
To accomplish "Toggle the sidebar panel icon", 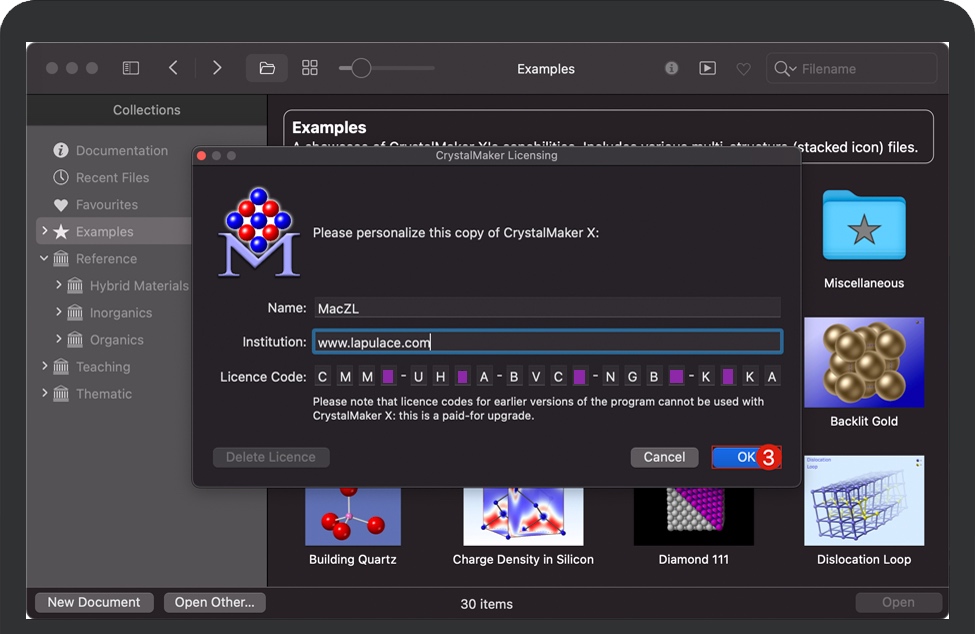I will coord(131,68).
